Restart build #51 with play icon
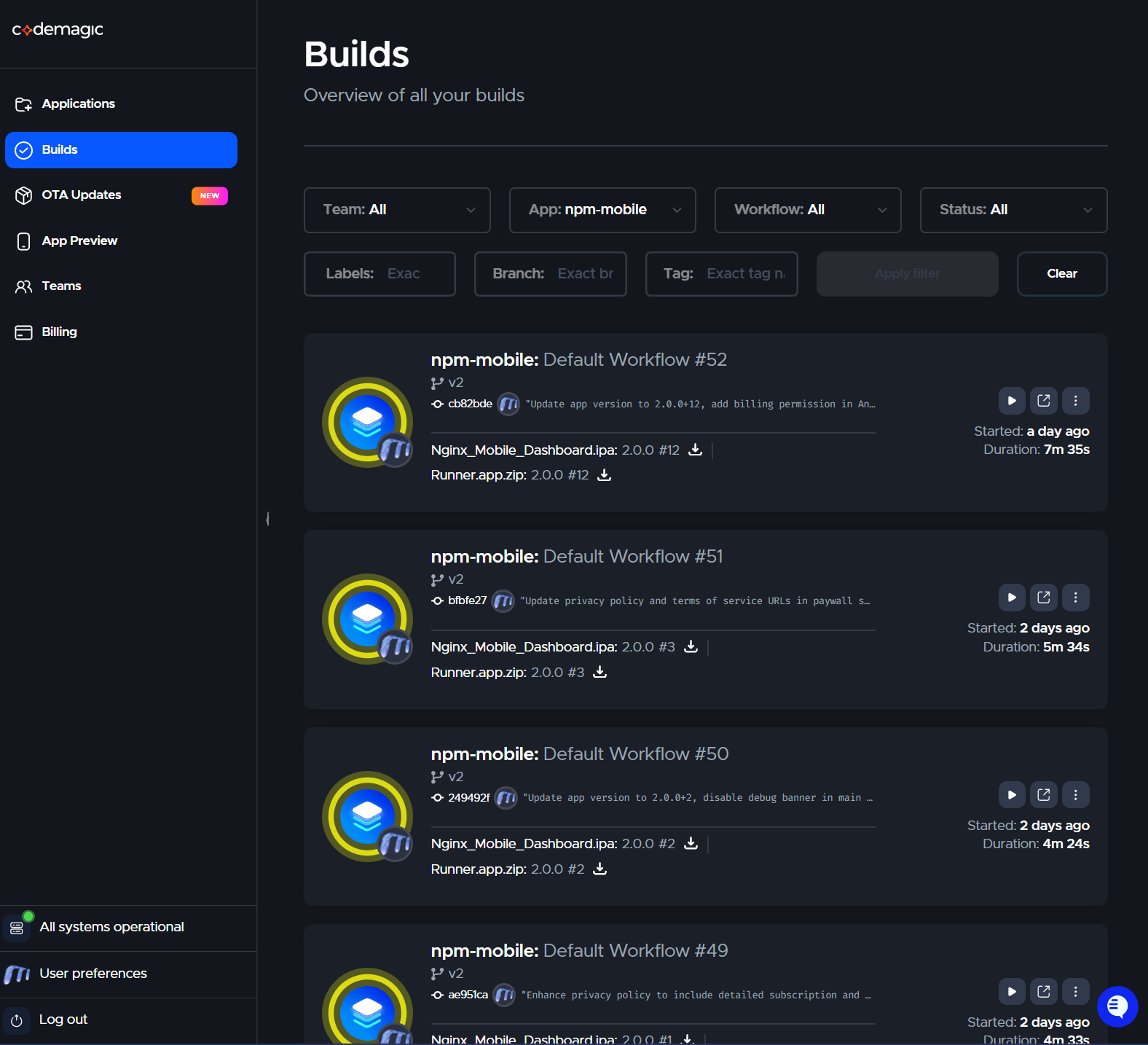This screenshot has height=1045, width=1148. click(1012, 598)
